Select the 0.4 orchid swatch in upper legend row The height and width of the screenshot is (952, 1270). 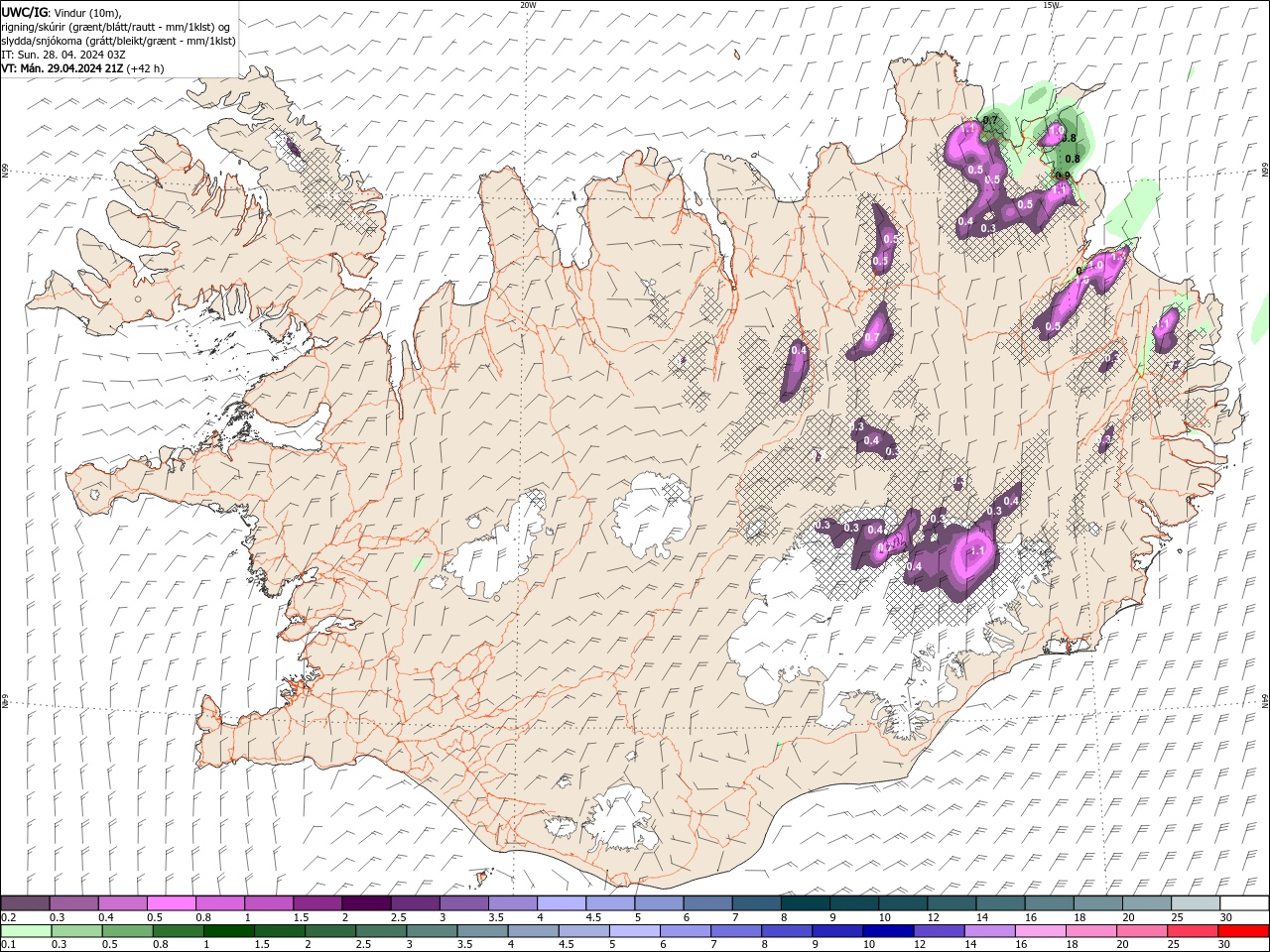pyautogui.click(x=123, y=903)
